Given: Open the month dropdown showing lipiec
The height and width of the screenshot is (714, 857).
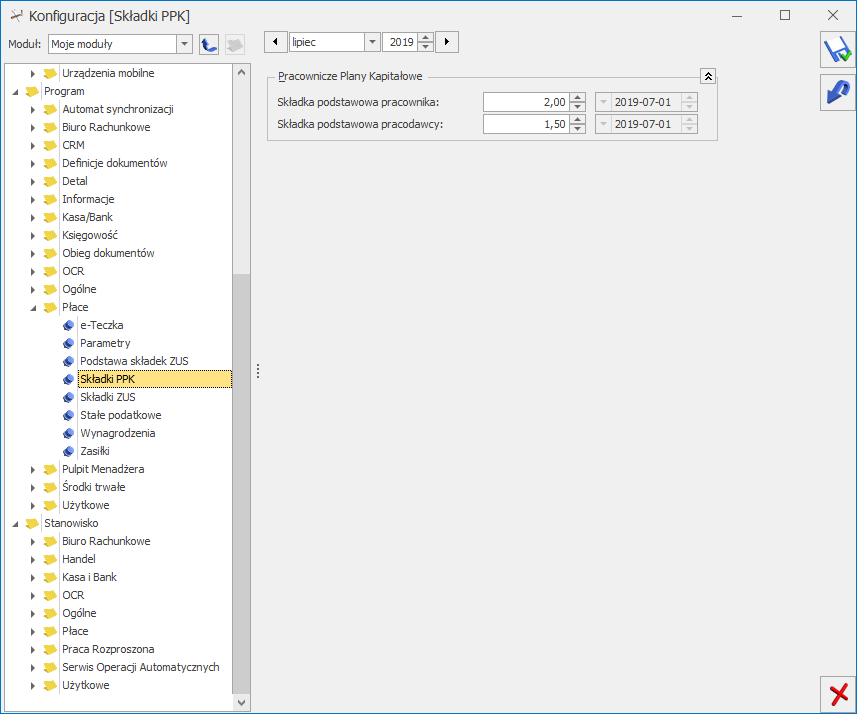Looking at the screenshot, I should (372, 42).
